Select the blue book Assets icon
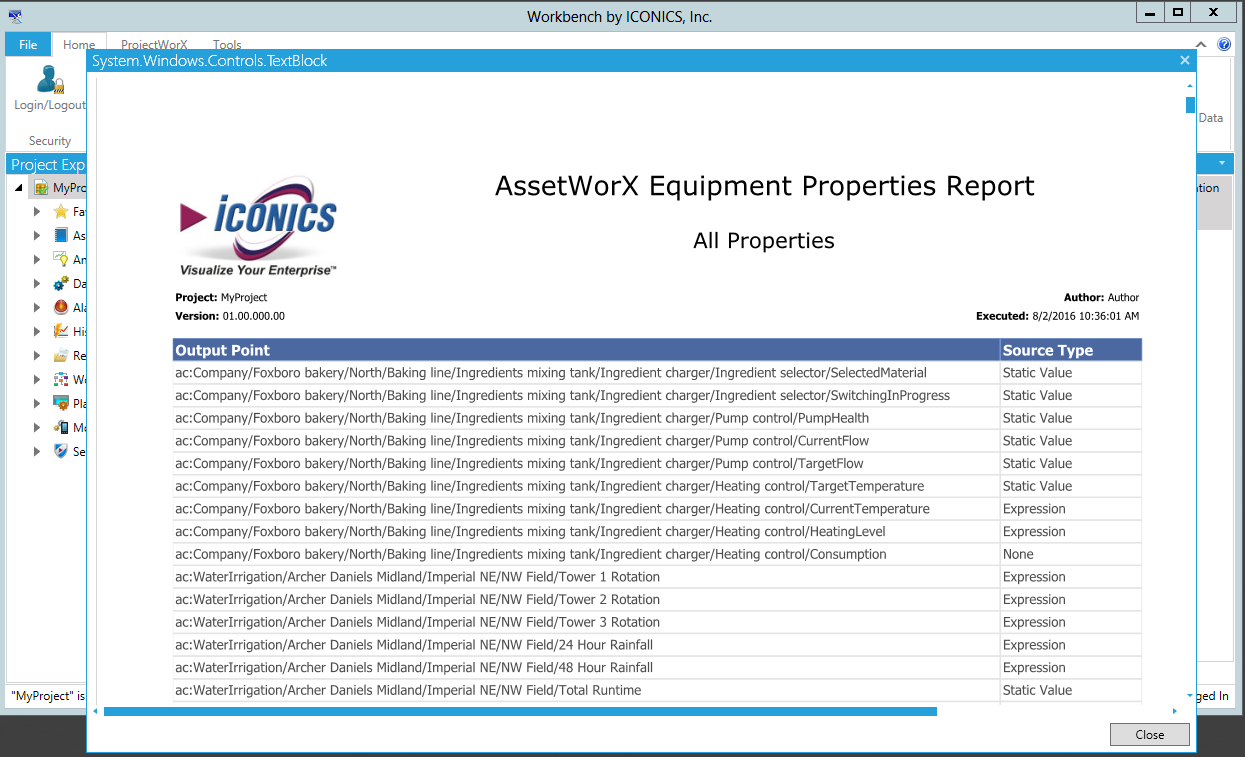The width and height of the screenshot is (1245, 757). coord(61,236)
